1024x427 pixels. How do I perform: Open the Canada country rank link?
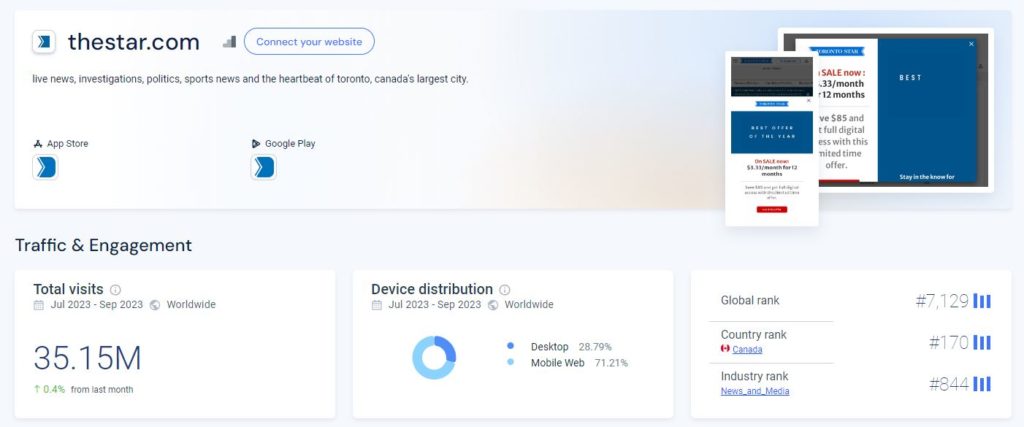coord(747,349)
